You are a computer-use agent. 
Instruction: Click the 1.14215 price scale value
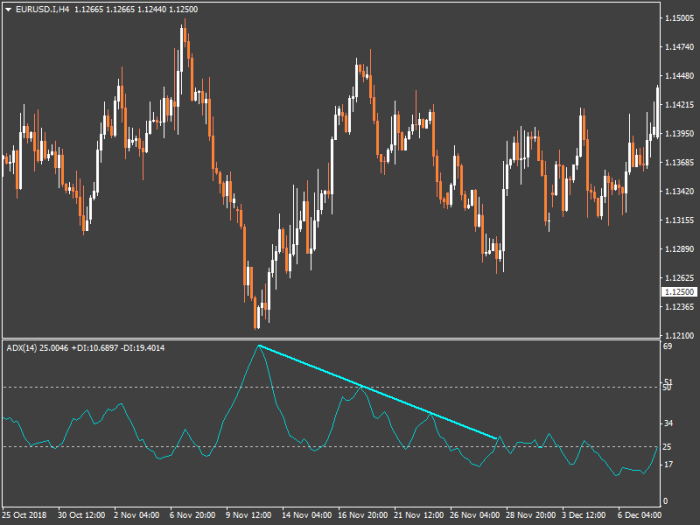click(x=679, y=104)
